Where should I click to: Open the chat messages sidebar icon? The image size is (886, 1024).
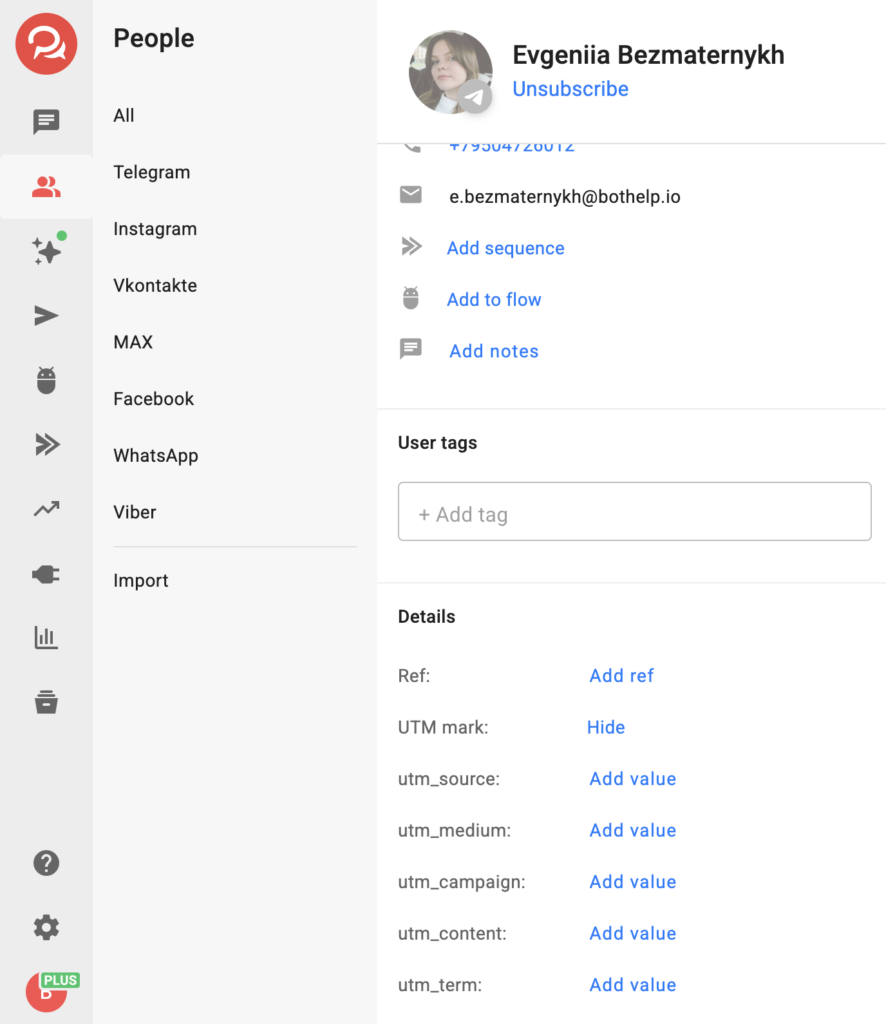click(x=46, y=122)
